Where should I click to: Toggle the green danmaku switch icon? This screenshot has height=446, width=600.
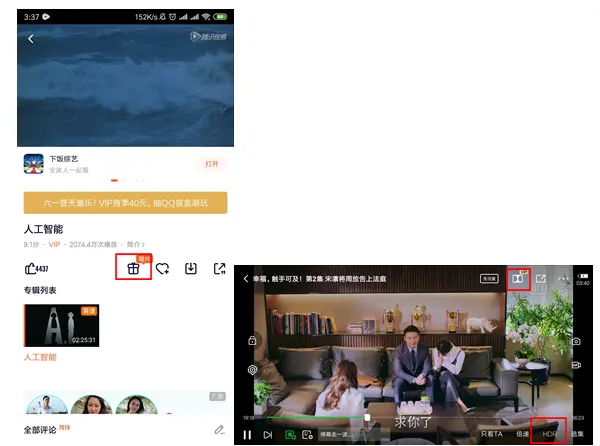click(x=290, y=435)
